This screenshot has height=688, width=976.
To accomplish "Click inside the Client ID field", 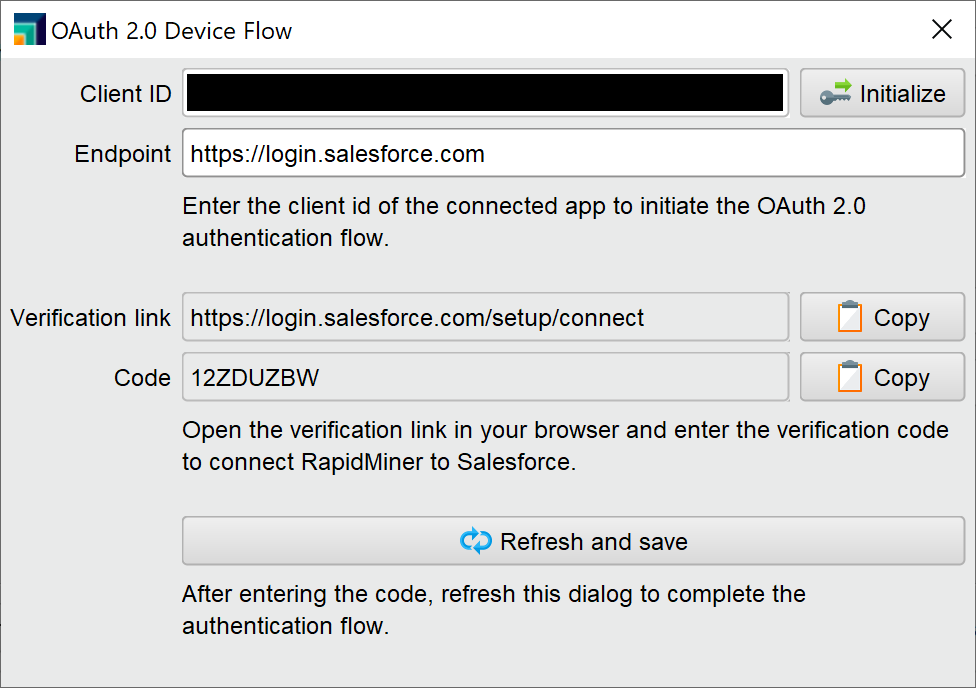I will point(484,92).
